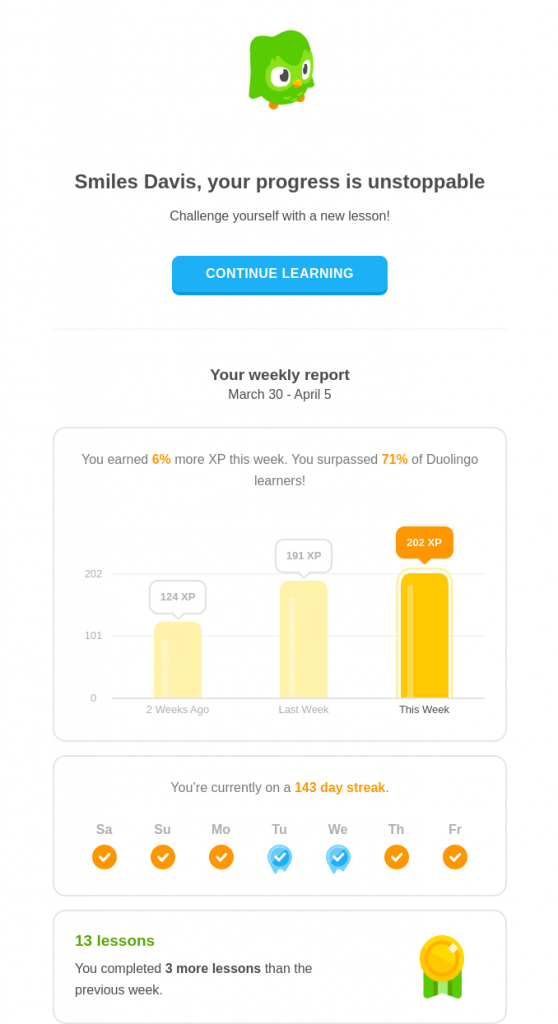Click the Saturday streak checkmark

click(x=105, y=857)
